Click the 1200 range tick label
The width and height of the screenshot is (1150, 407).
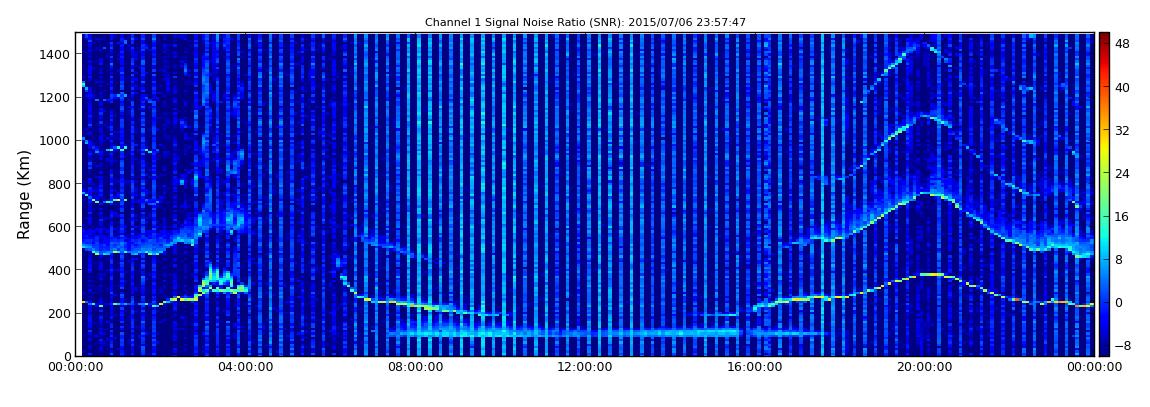(x=56, y=98)
